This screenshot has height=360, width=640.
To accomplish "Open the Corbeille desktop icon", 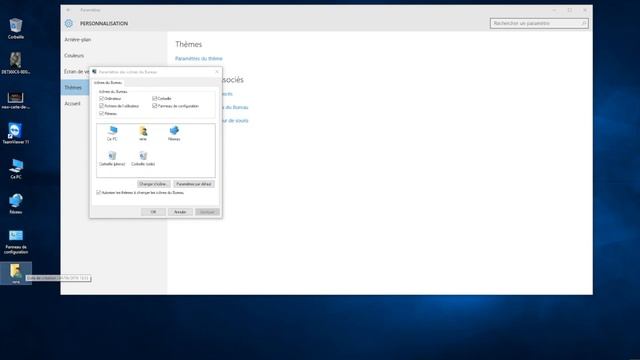I will (x=16, y=28).
